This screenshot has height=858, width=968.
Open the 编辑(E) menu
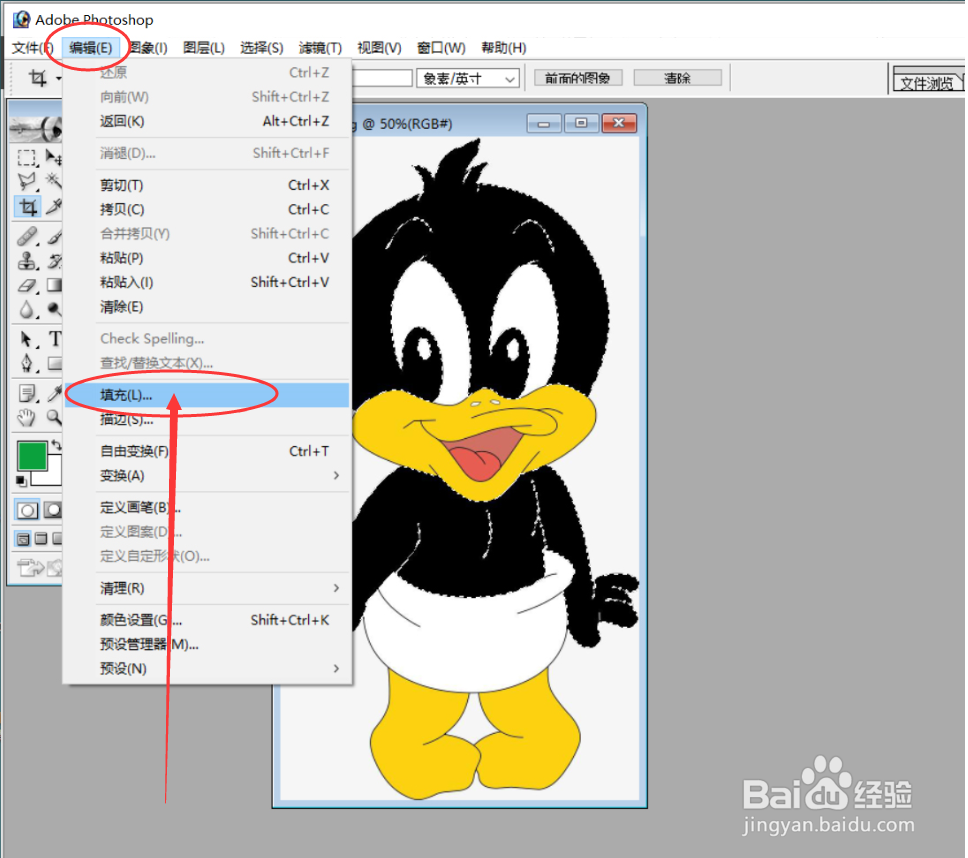91,48
